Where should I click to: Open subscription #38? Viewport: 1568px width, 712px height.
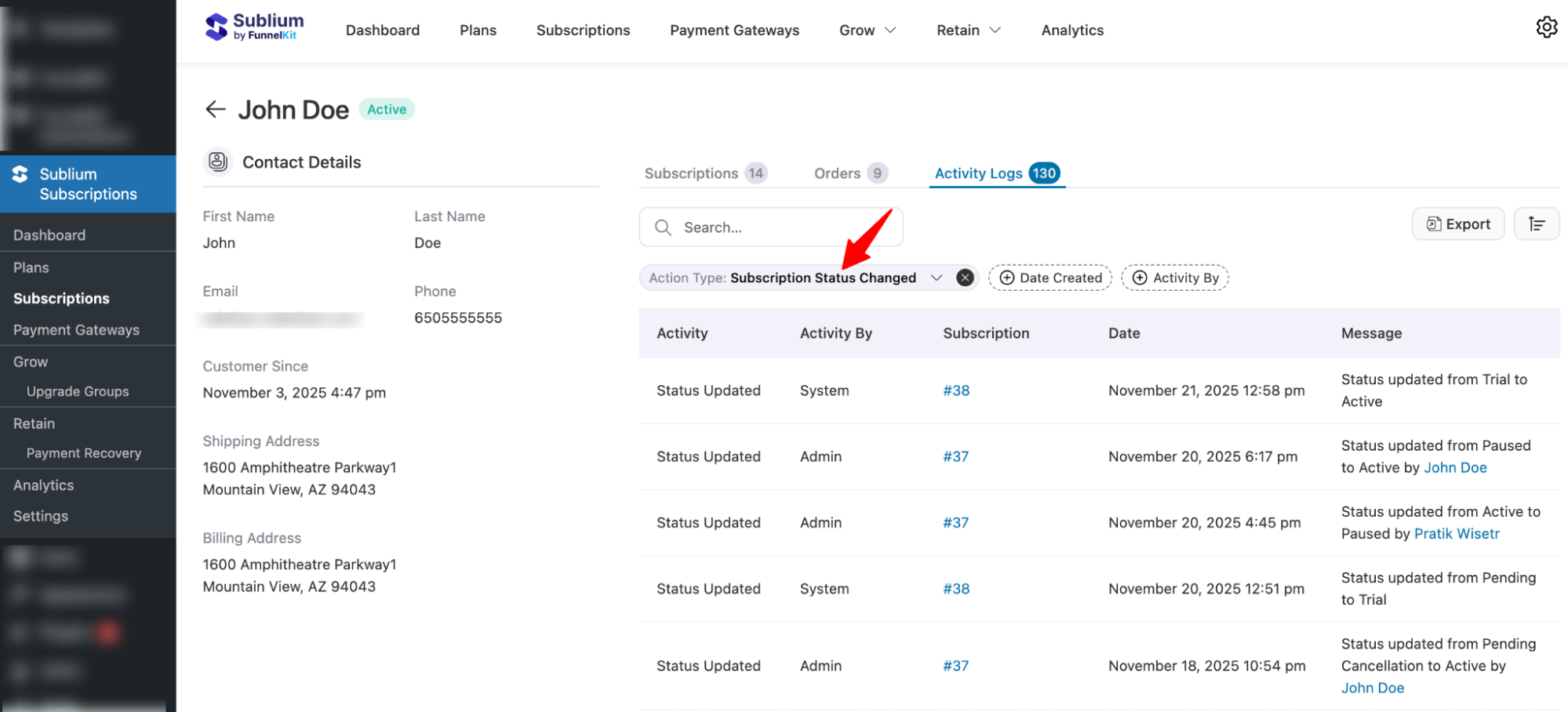click(x=955, y=390)
